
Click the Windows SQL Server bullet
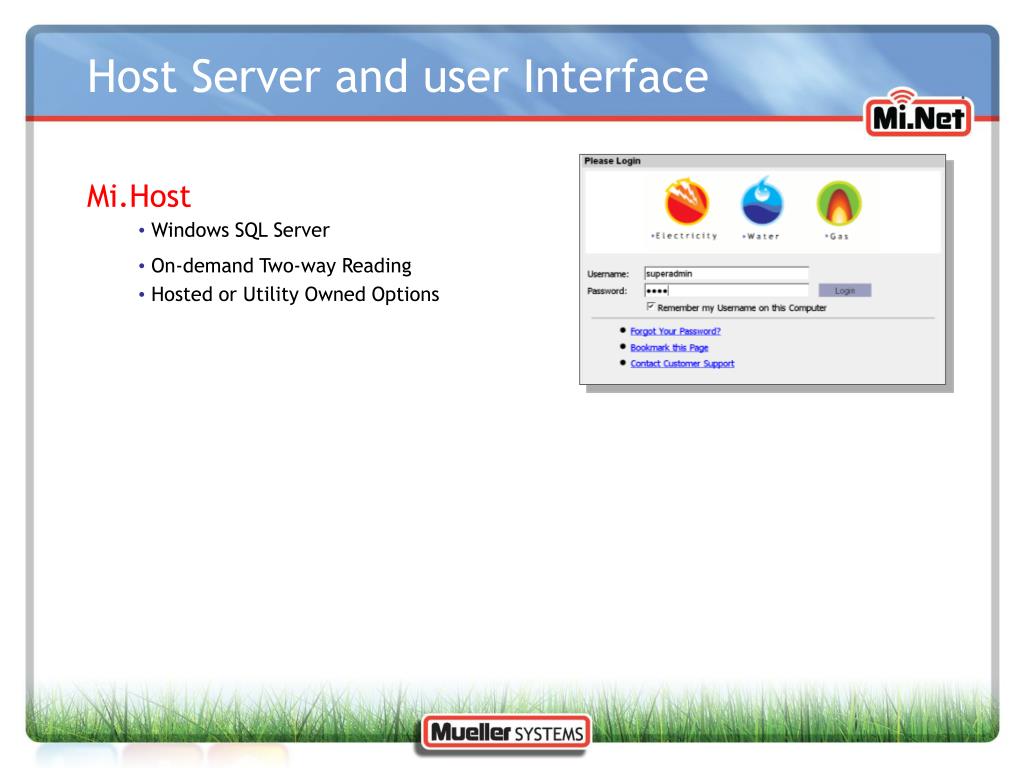point(240,230)
